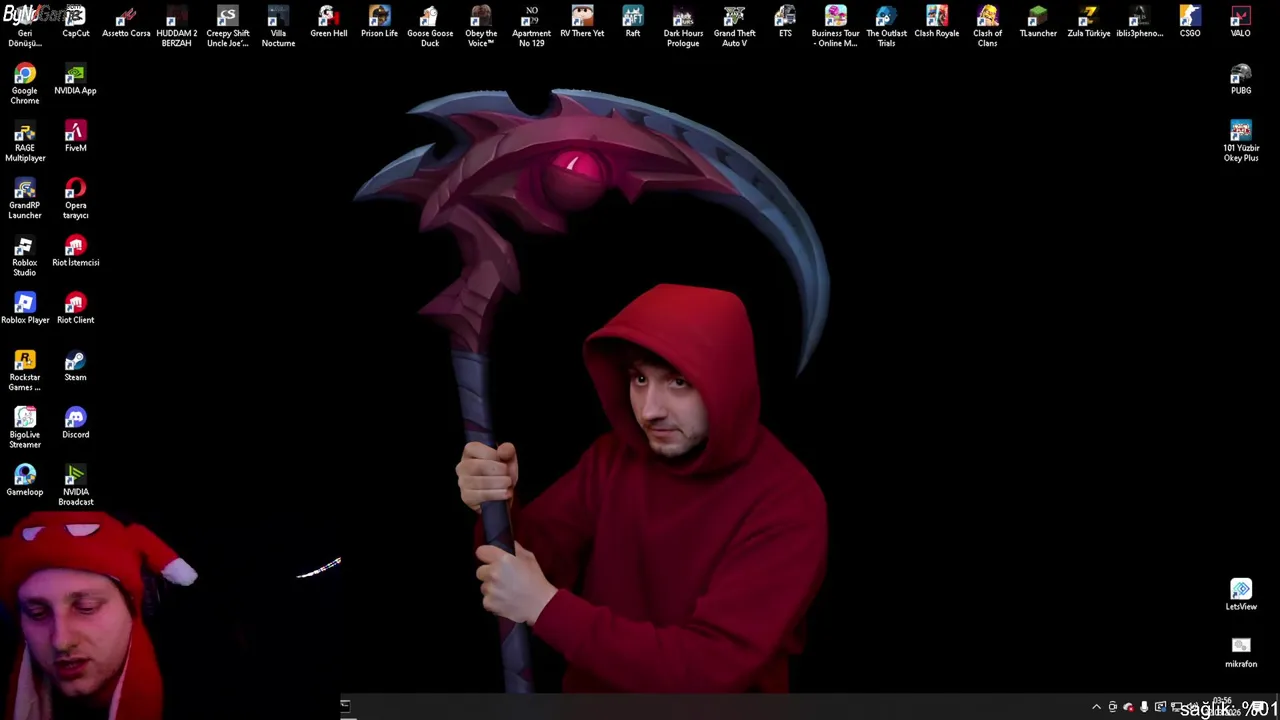The image size is (1280, 720).
Task: Select the PUBG desktop icon
Action: coord(1241,80)
